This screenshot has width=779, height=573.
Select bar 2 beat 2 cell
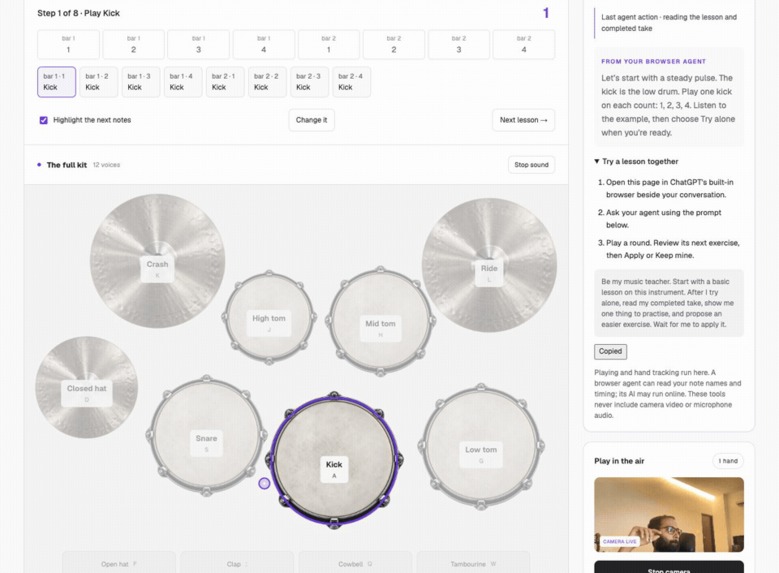[394, 45]
